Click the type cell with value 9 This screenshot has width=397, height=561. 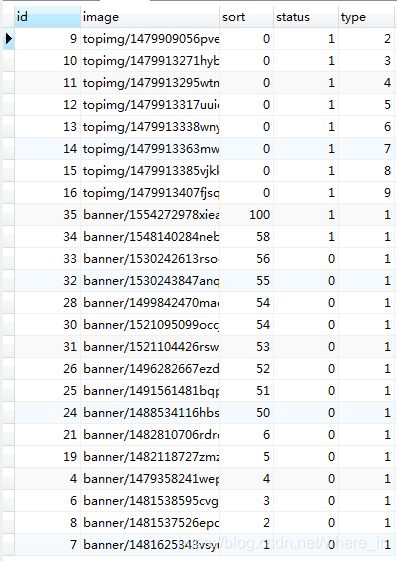coord(366,193)
